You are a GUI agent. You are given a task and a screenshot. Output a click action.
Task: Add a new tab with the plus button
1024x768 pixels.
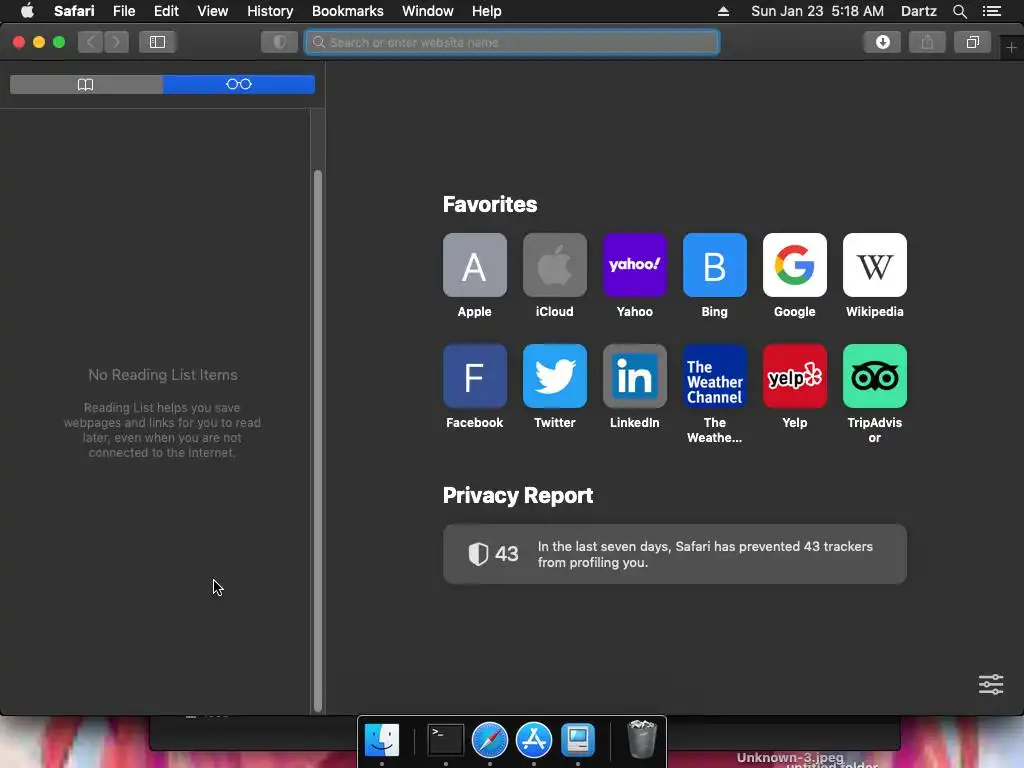[1012, 48]
